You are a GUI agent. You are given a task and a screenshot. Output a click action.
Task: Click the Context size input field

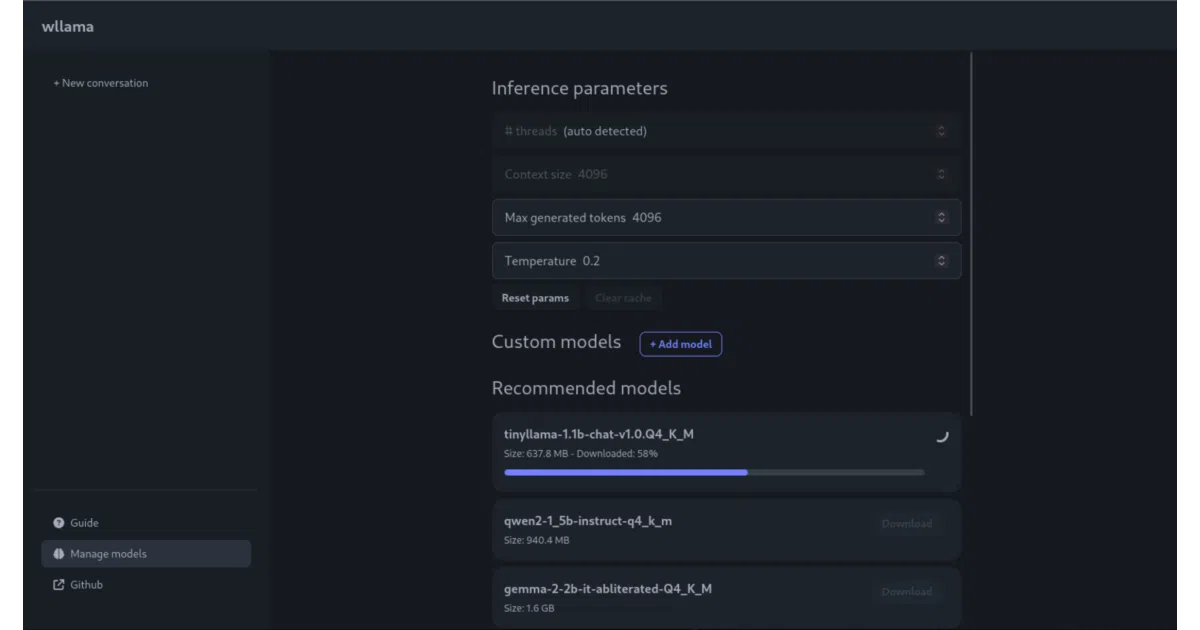pos(726,174)
